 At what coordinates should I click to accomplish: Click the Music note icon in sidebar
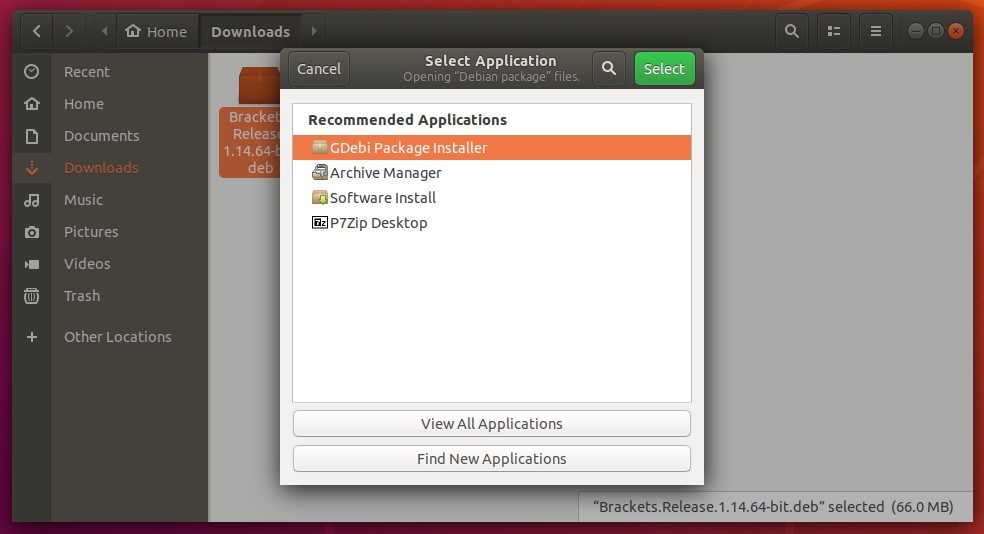coord(31,200)
